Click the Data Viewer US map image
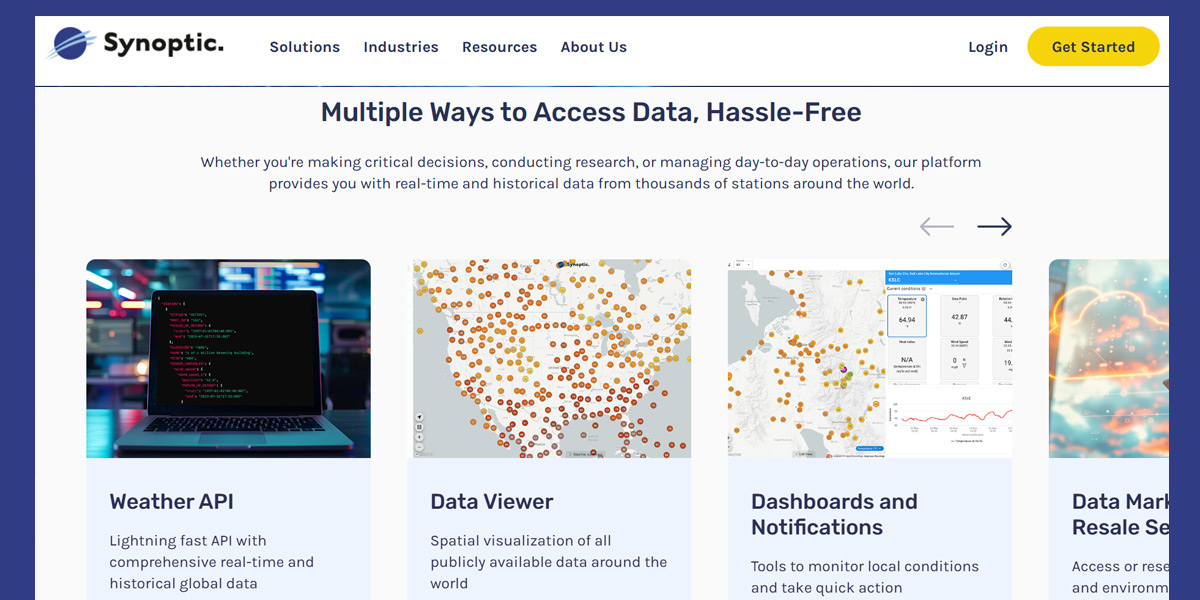Screen dimensions: 1200x600 [551, 358]
